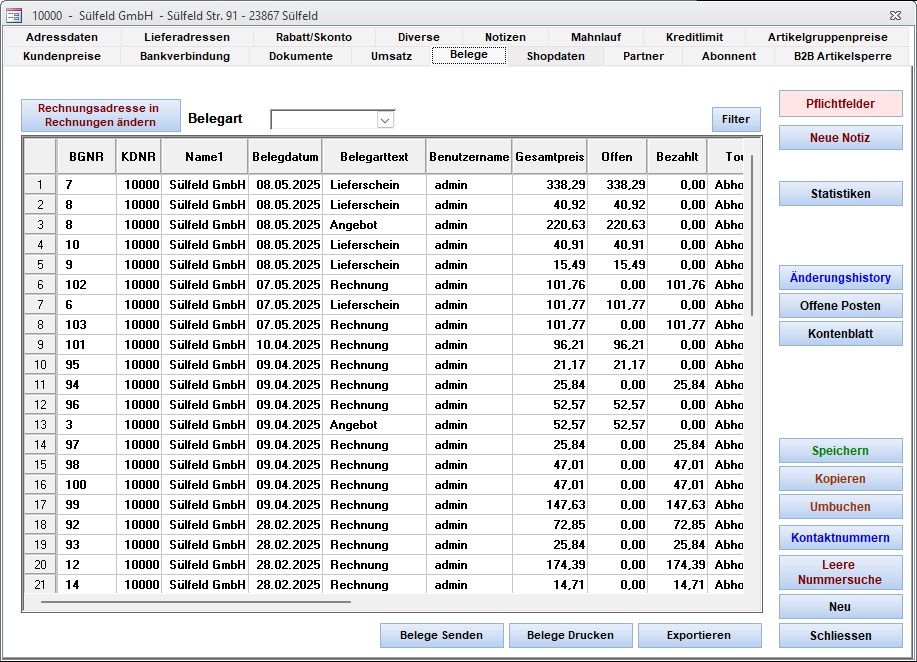Viewport: 917px width, 662px height.
Task: View Offene Posten
Action: 840,306
